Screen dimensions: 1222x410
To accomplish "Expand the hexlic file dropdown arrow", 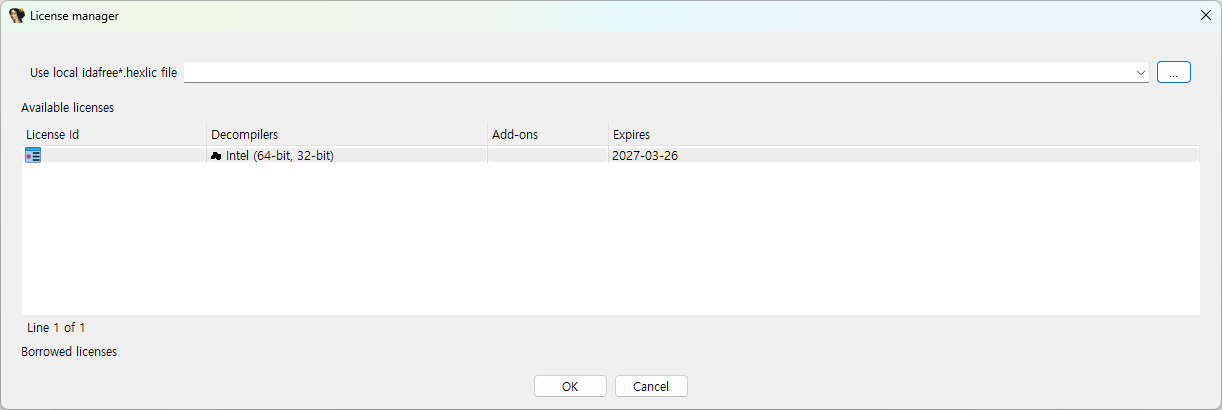I will point(1140,73).
